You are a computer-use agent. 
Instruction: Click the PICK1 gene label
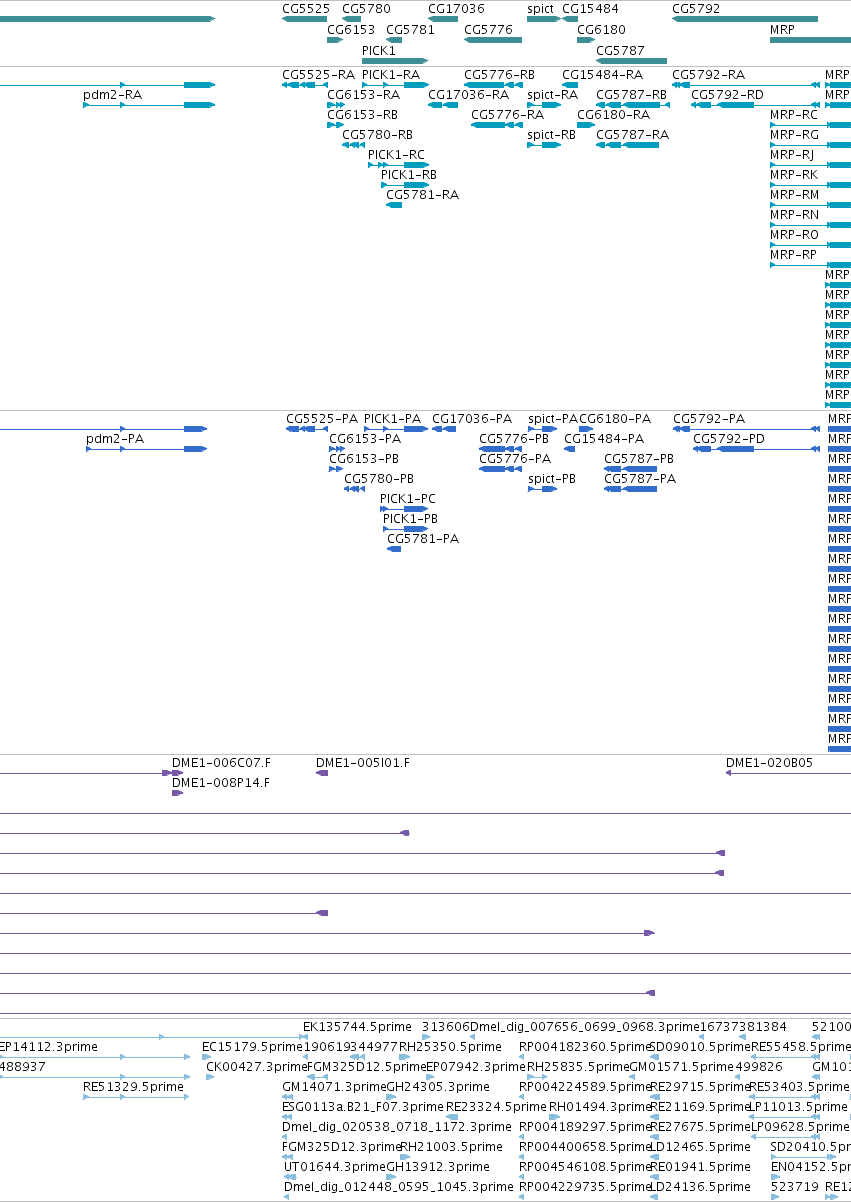click(x=379, y=50)
